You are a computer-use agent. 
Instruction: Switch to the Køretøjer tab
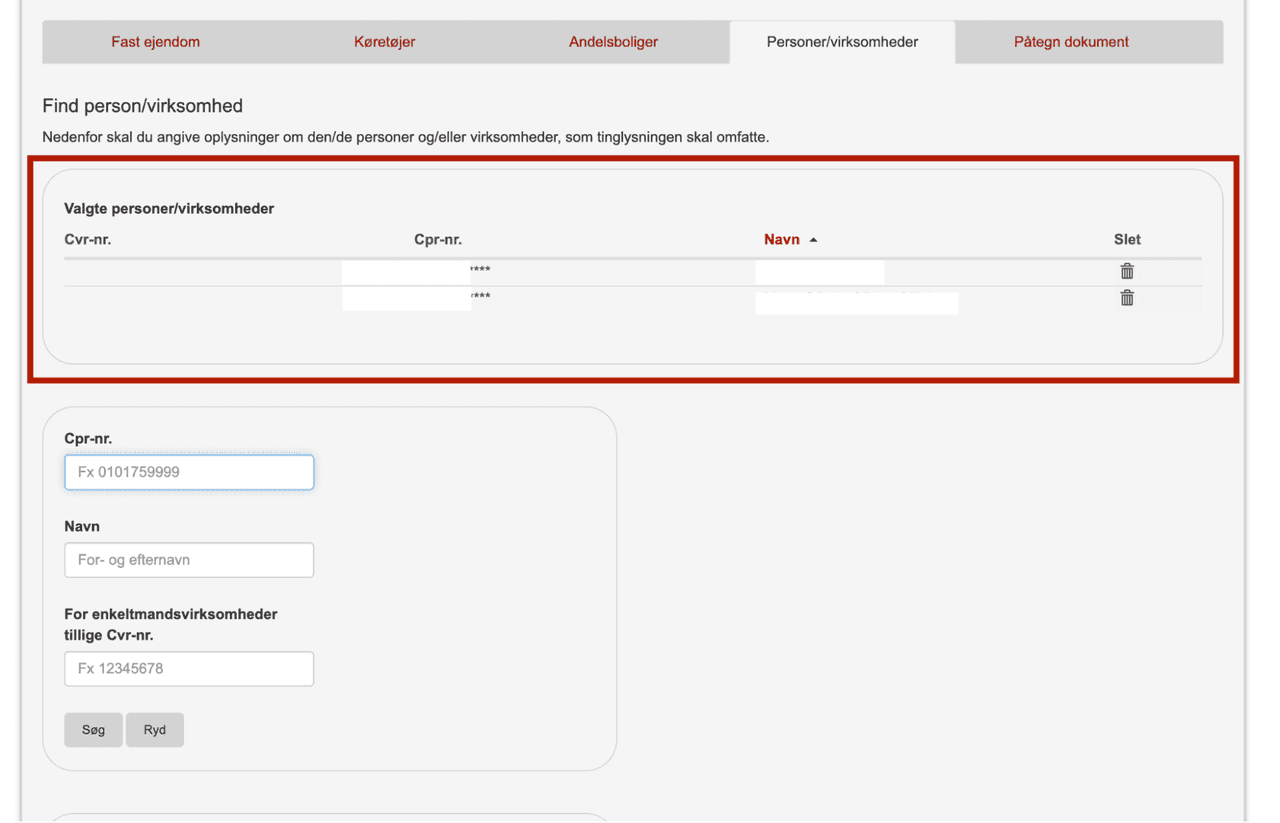pyautogui.click(x=384, y=42)
